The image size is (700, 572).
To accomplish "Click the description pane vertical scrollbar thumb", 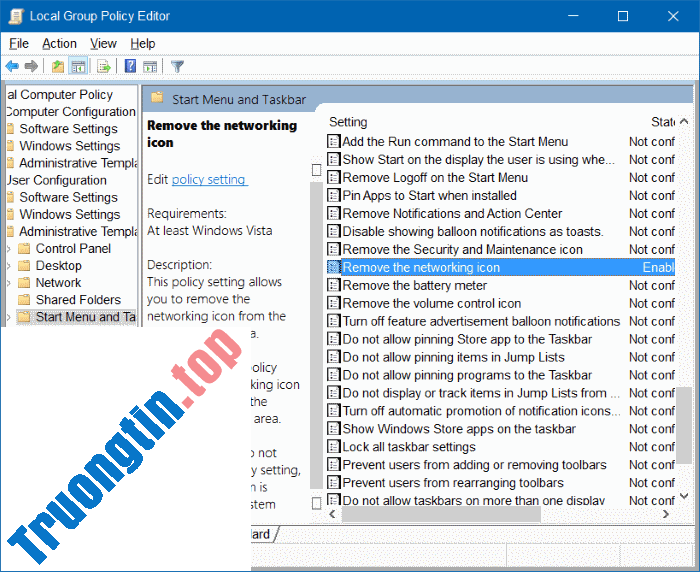I will pos(316,335).
